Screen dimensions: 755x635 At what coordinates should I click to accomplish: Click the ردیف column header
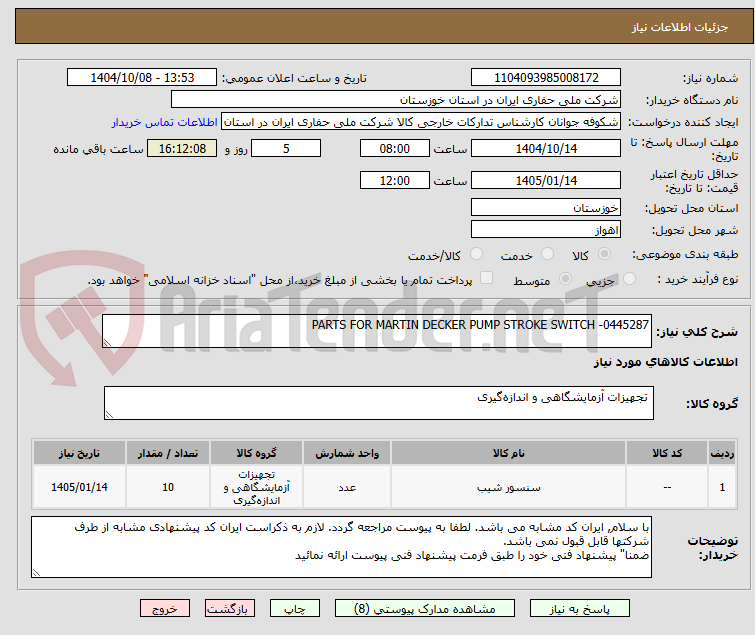tap(722, 453)
